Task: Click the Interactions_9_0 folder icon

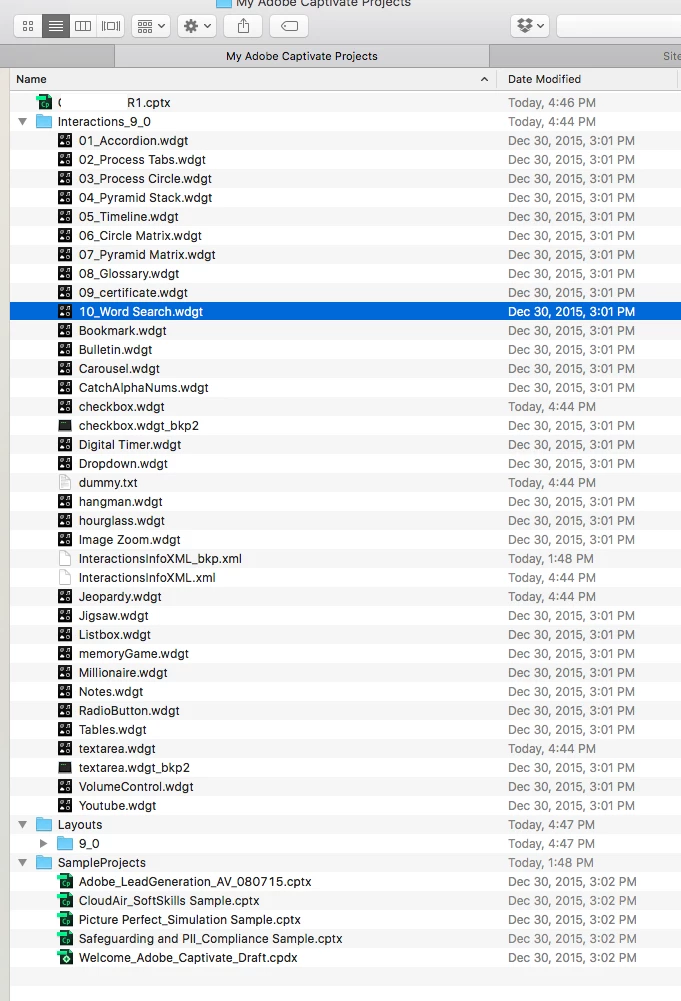Action: tap(44, 121)
